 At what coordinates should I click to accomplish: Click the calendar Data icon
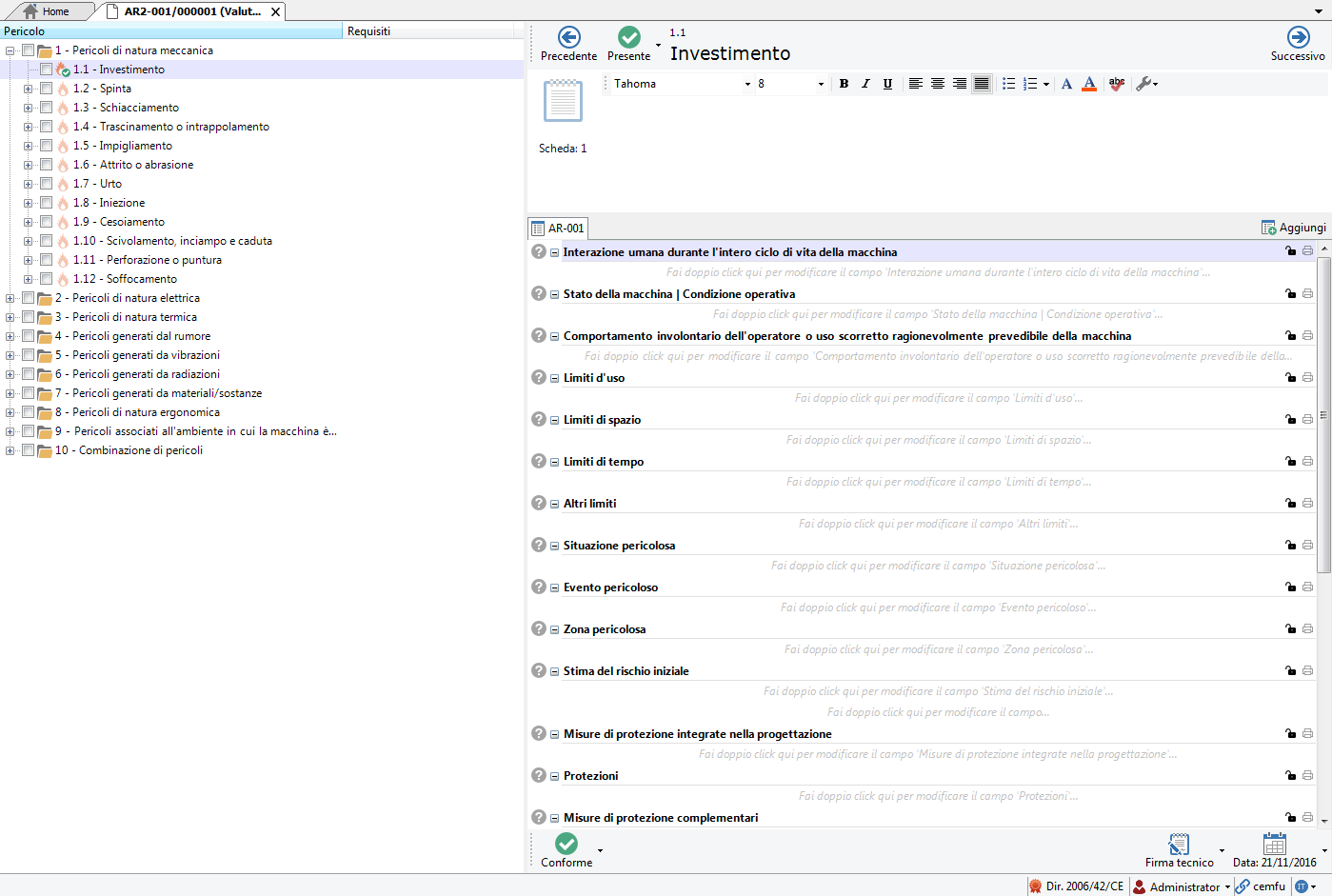1274,845
